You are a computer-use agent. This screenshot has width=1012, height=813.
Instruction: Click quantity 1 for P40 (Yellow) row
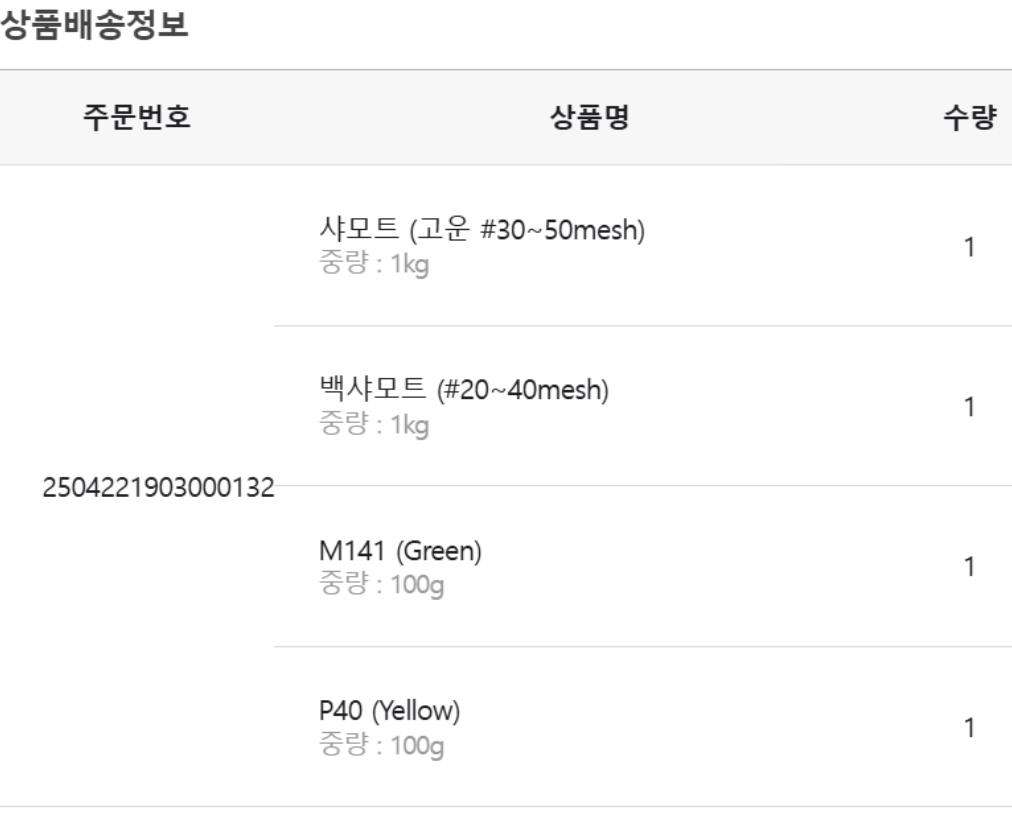[969, 728]
